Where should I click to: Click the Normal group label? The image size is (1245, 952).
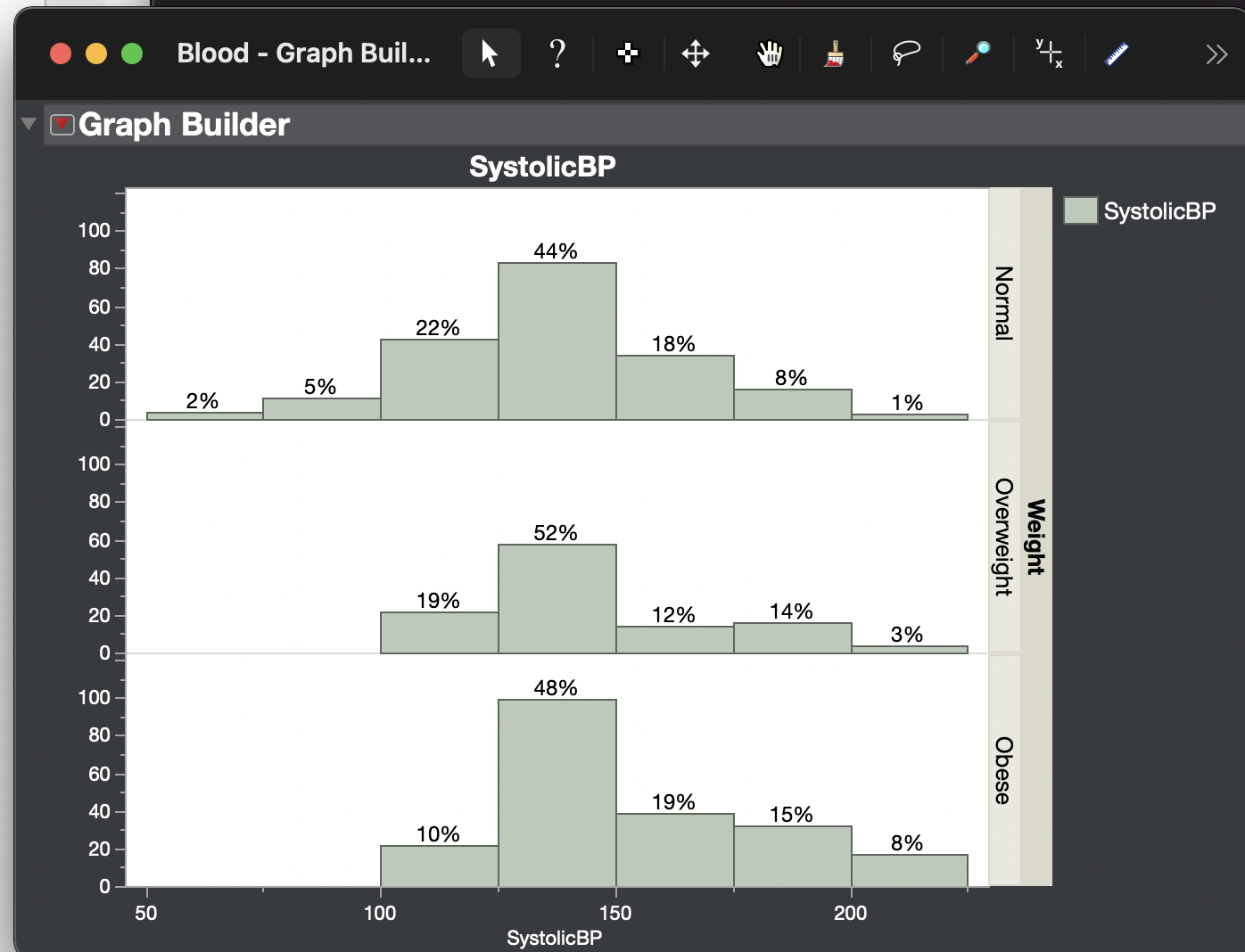pyautogui.click(x=1004, y=303)
